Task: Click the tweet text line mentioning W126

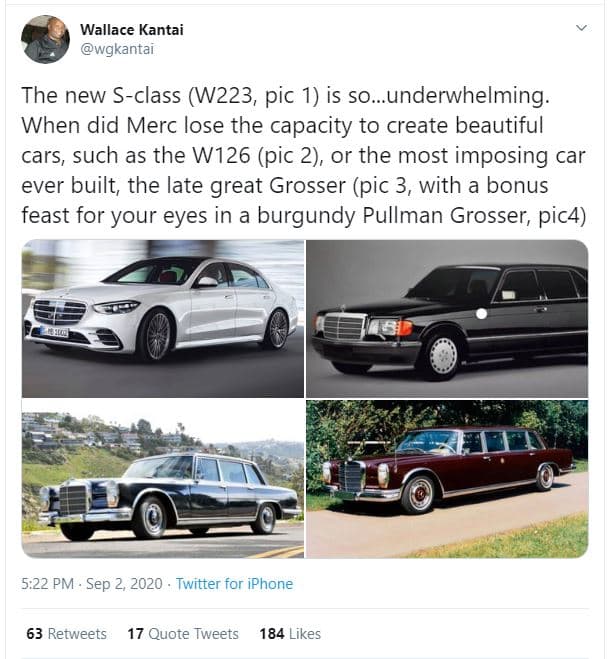Action: pos(300,156)
